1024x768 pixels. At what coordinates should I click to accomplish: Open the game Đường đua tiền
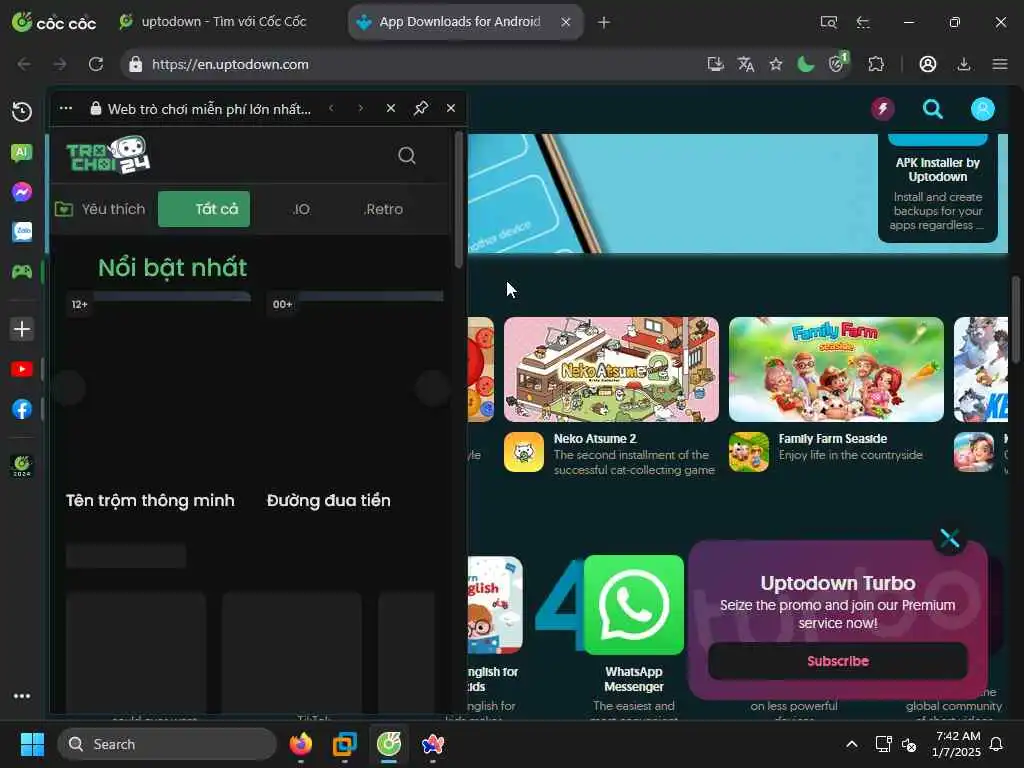coord(328,500)
